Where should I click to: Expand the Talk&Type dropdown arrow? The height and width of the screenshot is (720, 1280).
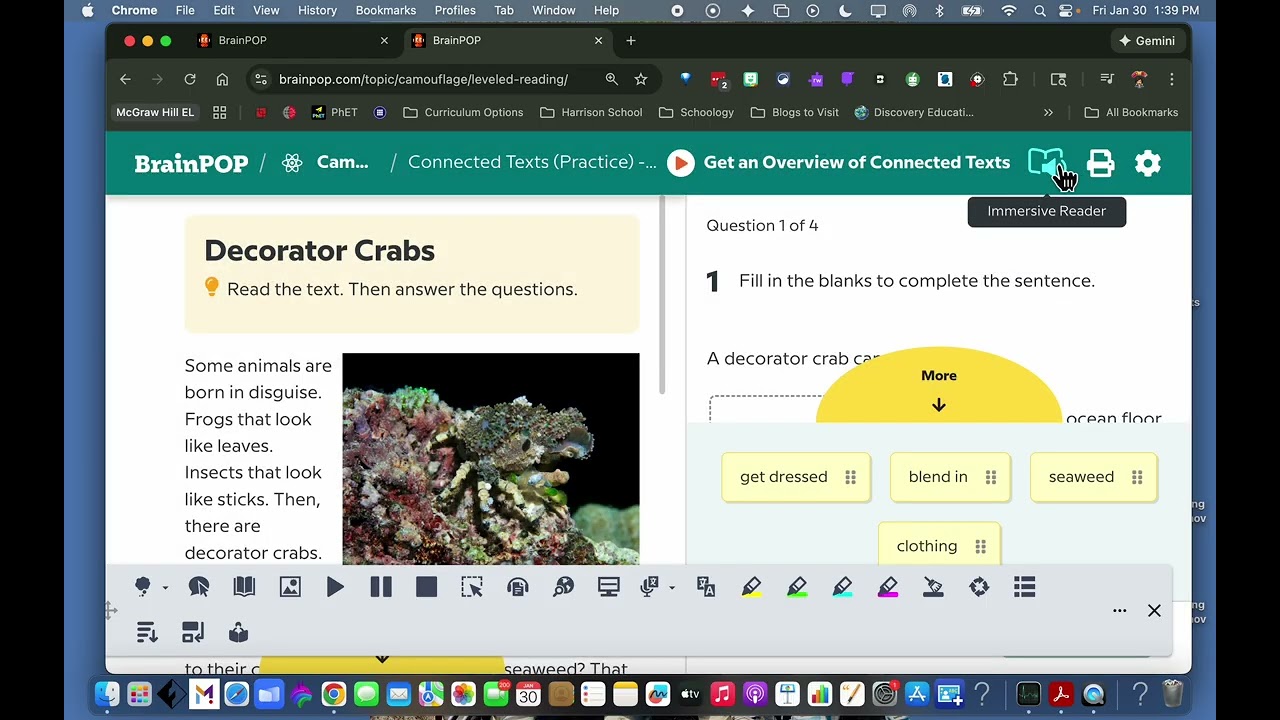click(x=672, y=588)
